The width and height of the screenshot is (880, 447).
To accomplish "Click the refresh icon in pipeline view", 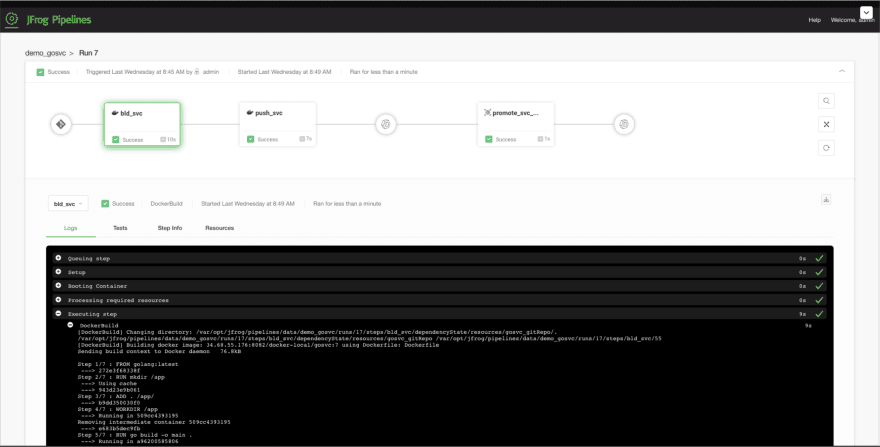I will pyautogui.click(x=826, y=148).
